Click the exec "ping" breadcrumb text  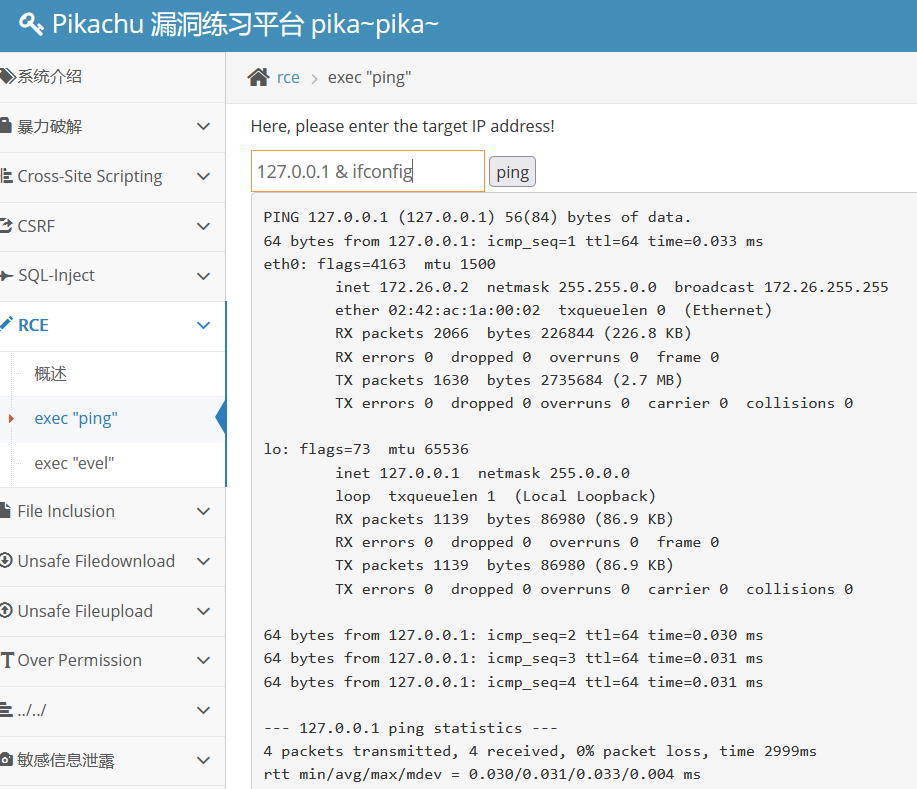[370, 77]
